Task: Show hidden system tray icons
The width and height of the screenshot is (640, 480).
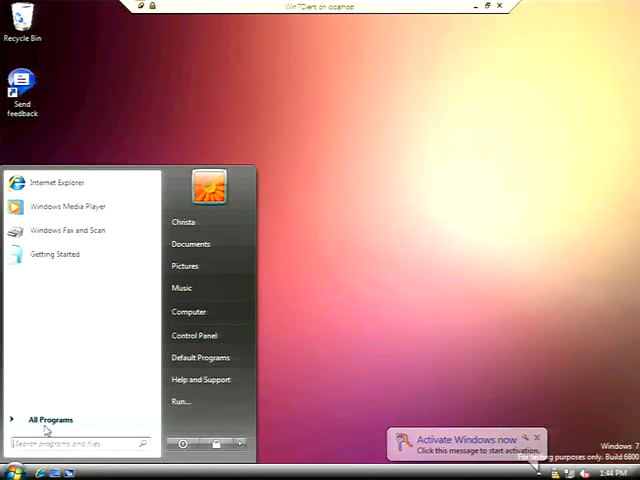Action: 539,472
